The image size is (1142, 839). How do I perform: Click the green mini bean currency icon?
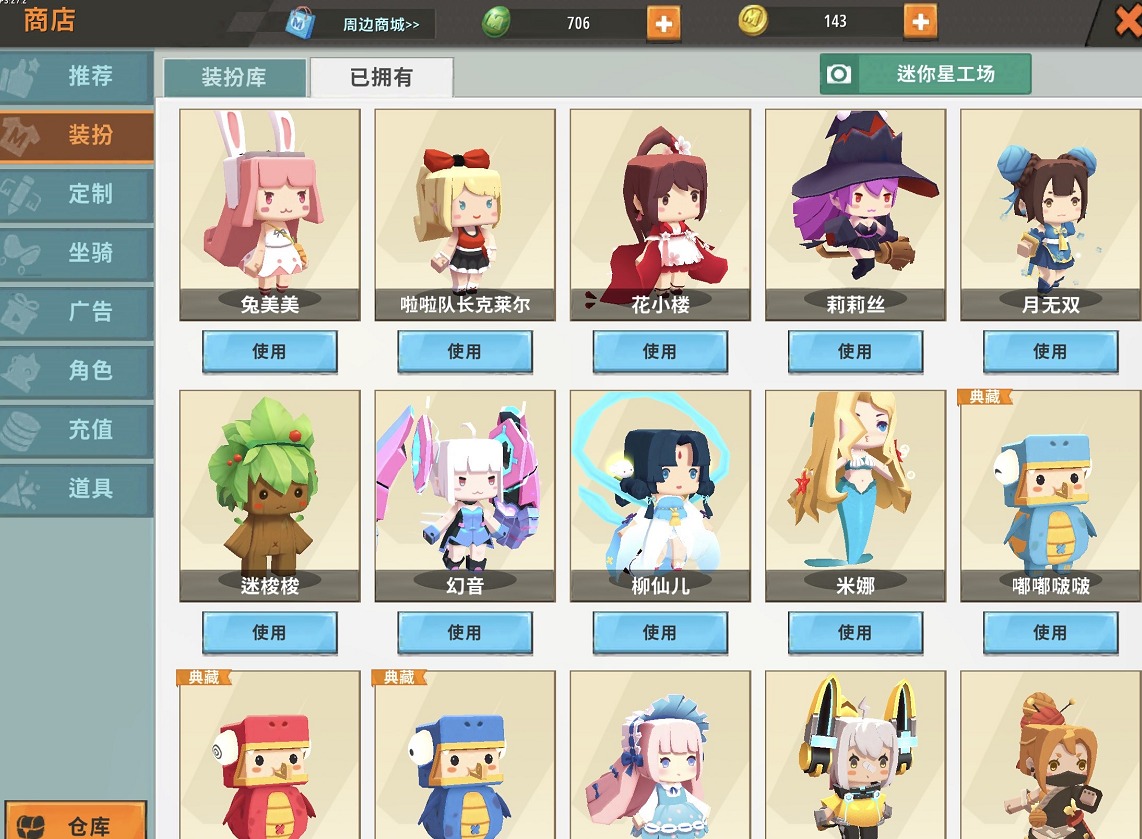tap(495, 23)
